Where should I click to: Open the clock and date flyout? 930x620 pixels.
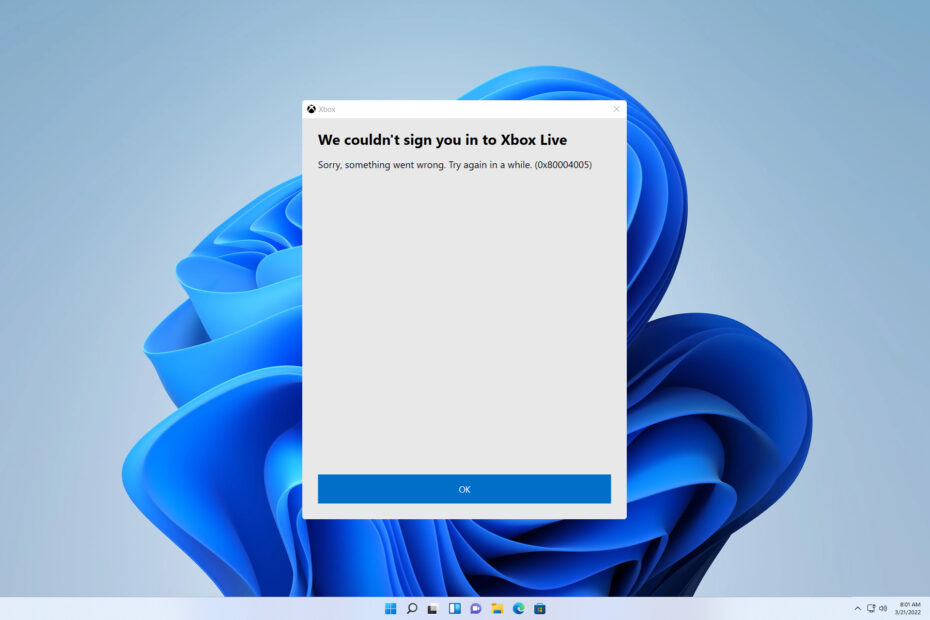click(x=908, y=608)
